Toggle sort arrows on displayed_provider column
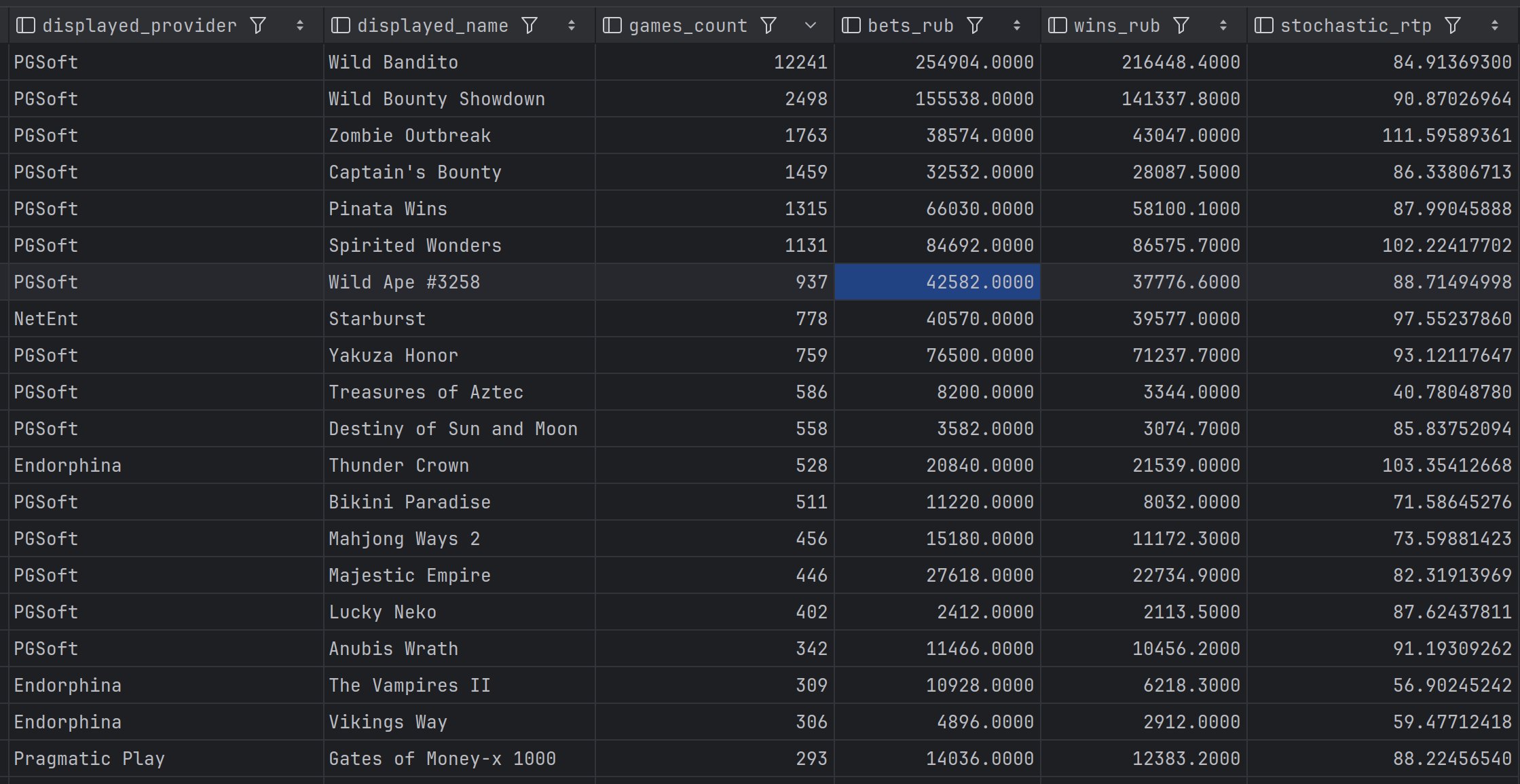 click(x=300, y=26)
